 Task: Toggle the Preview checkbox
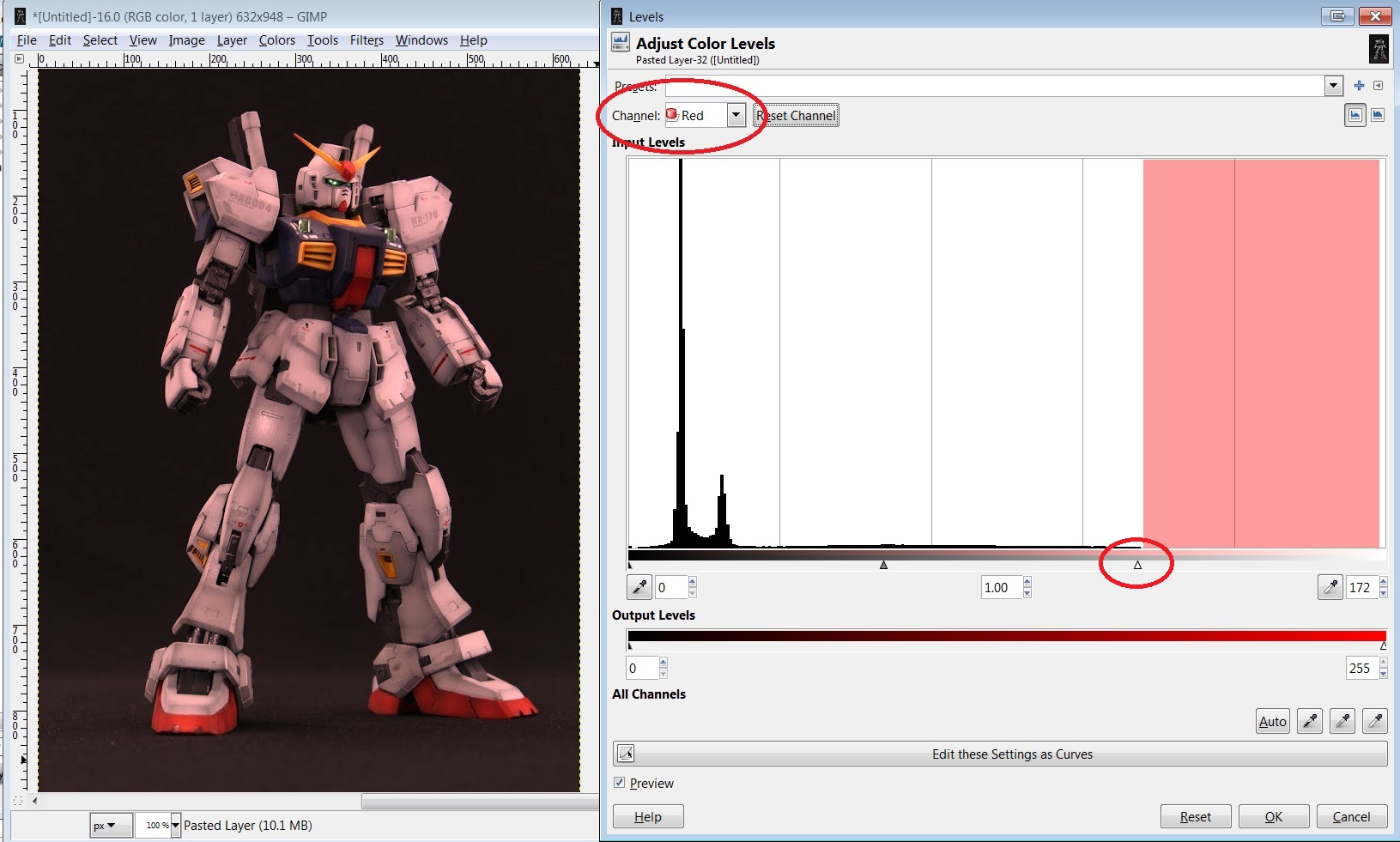620,783
